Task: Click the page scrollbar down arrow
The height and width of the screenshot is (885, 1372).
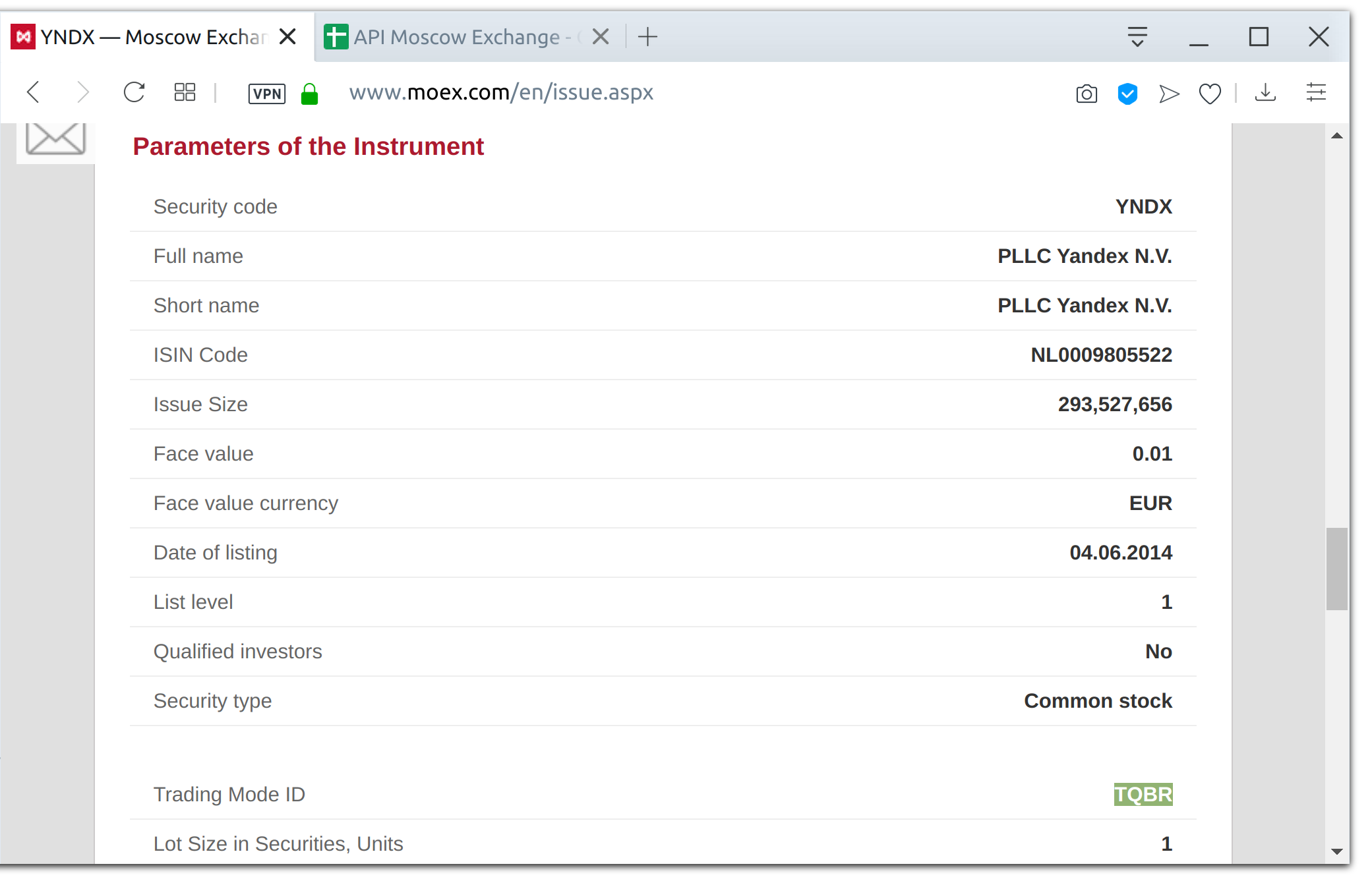Action: click(1337, 851)
